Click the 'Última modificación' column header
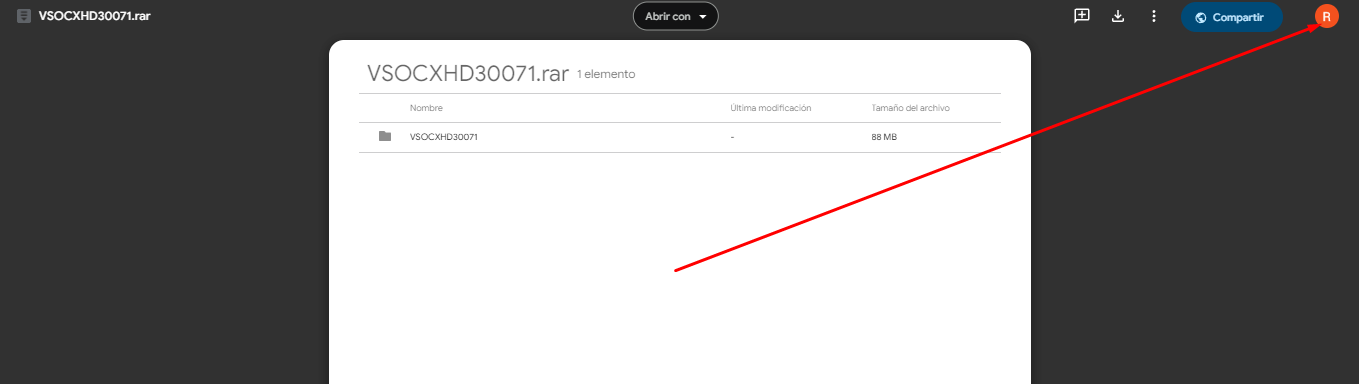Screen dimensions: 1359x384 pos(771,108)
